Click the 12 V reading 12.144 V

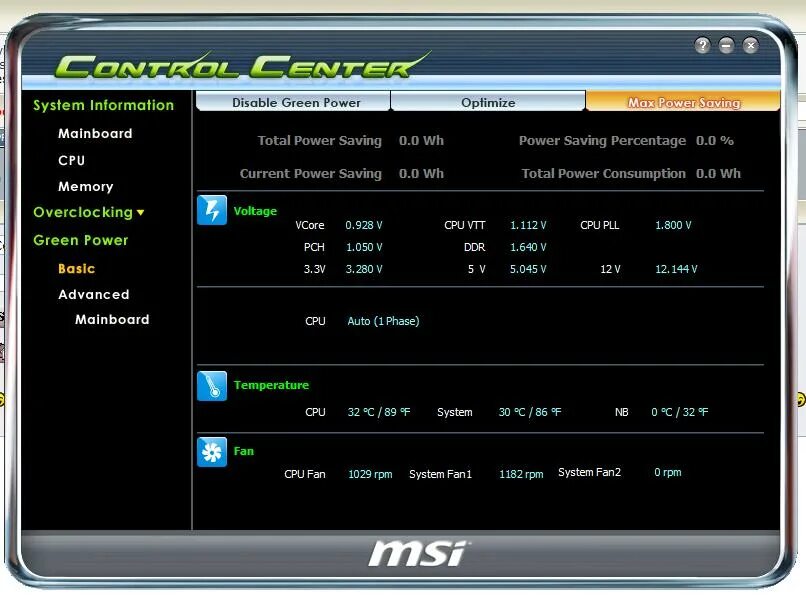676,269
